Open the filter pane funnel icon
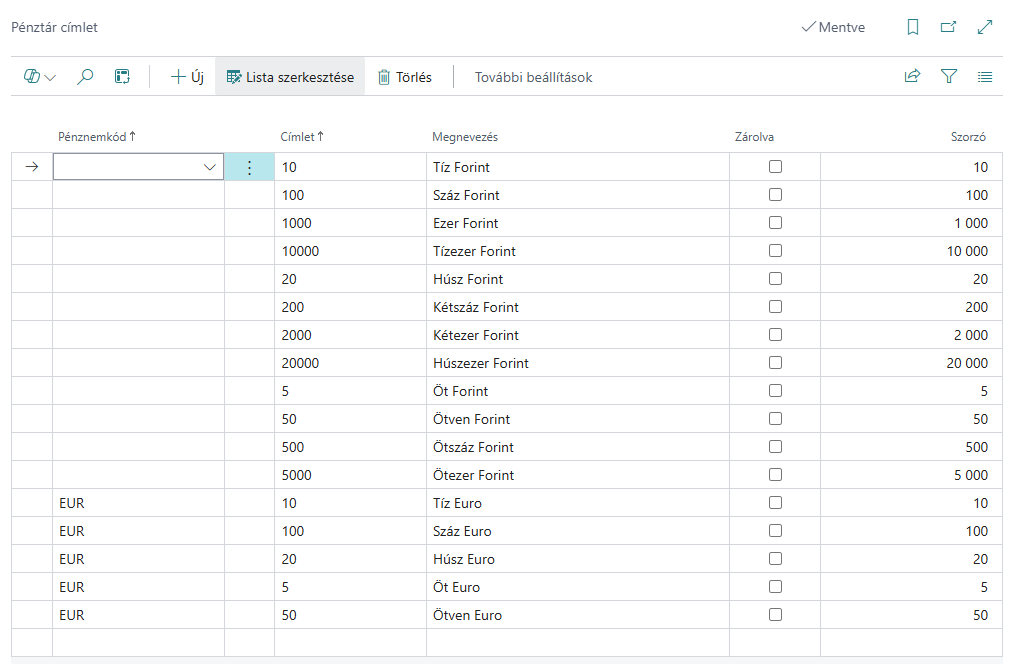 pos(949,77)
